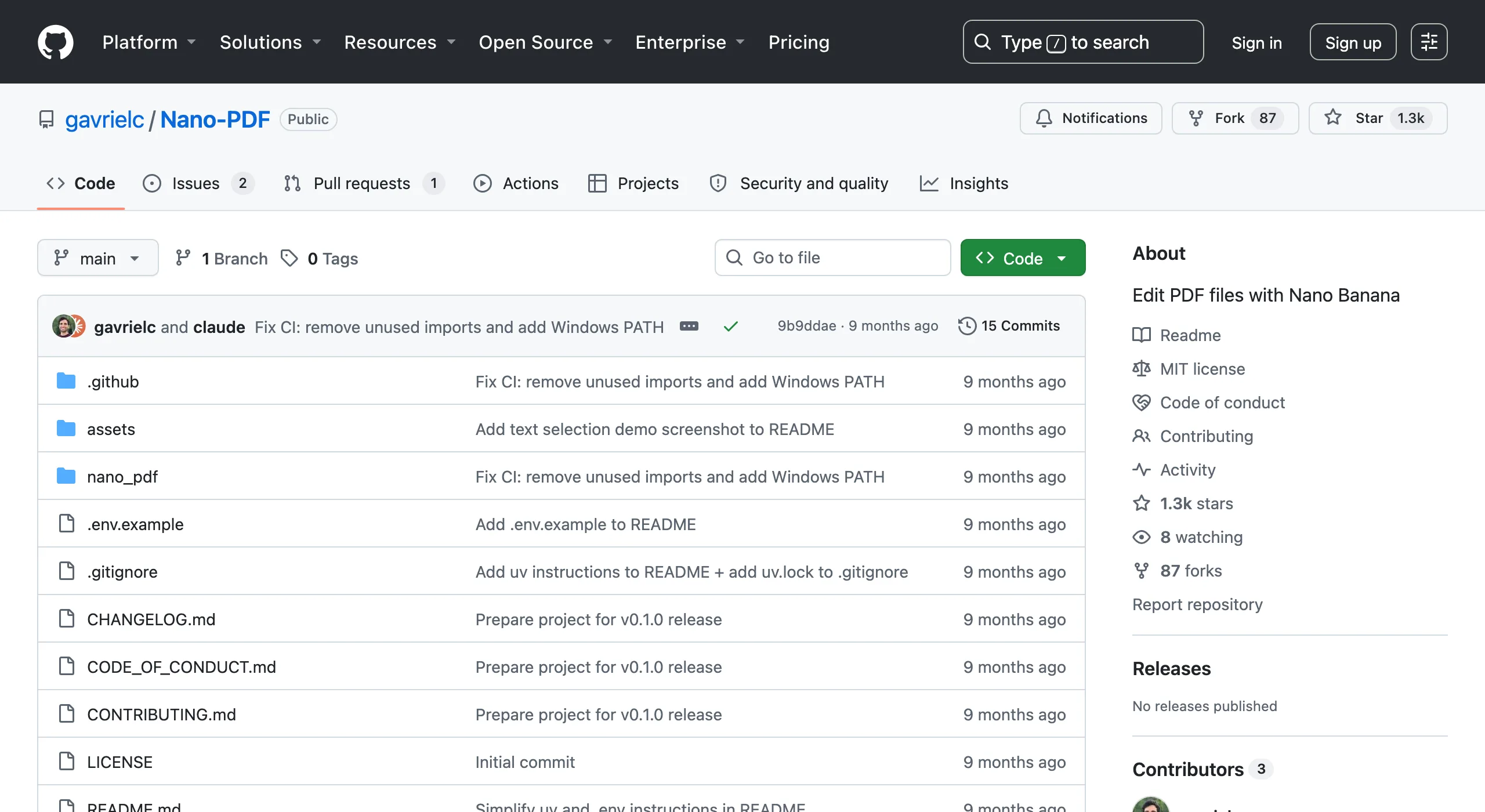Expand the Open Source menu
1485x812 pixels.
pyautogui.click(x=545, y=42)
